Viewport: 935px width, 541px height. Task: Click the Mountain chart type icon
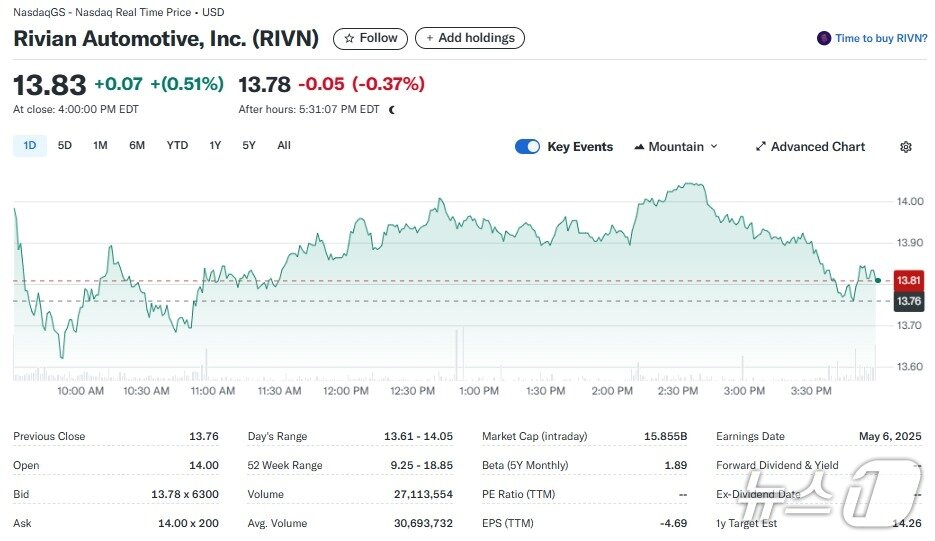click(x=639, y=147)
